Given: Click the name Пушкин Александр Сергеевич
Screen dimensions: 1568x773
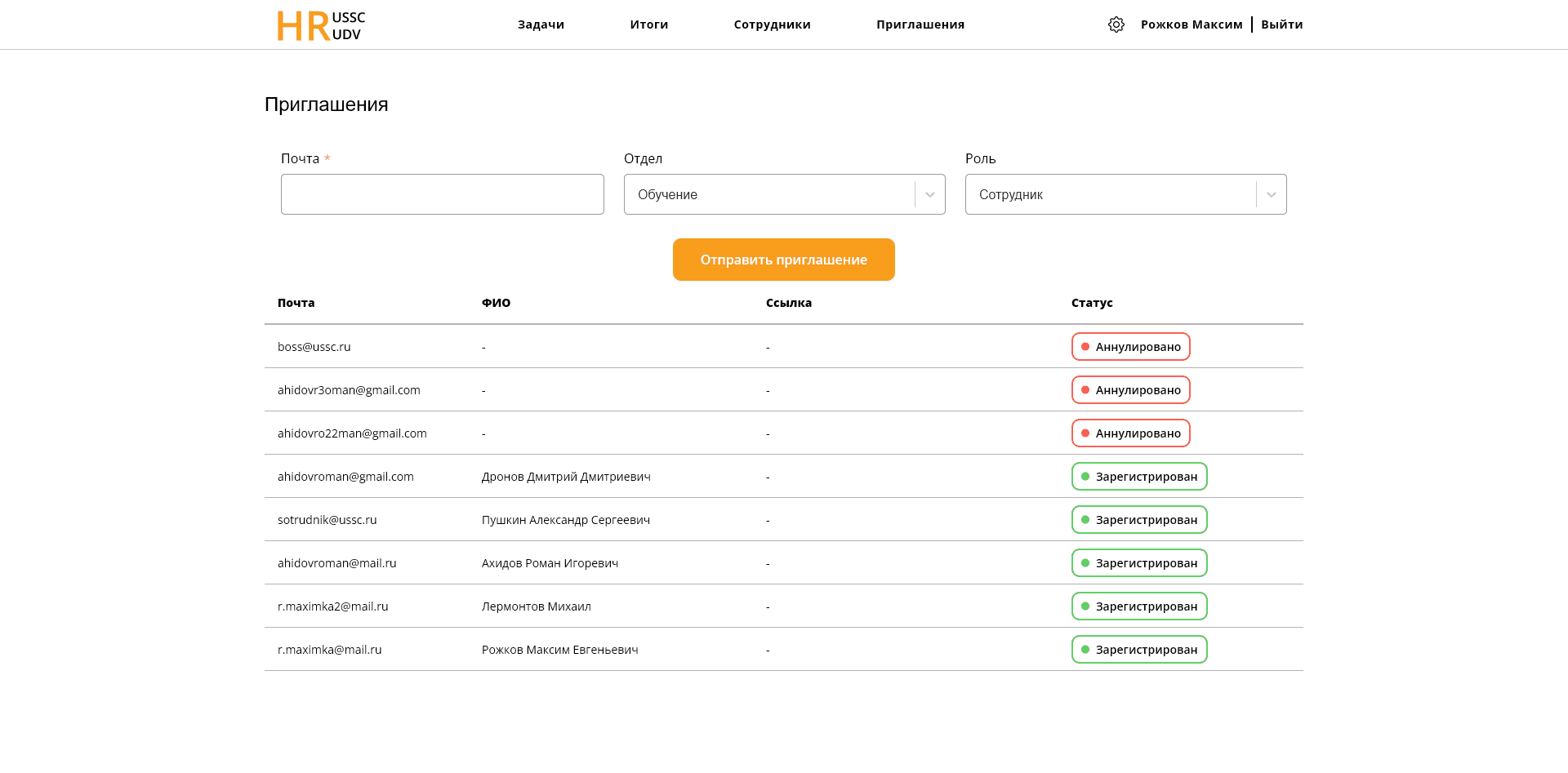Looking at the screenshot, I should pyautogui.click(x=566, y=520).
